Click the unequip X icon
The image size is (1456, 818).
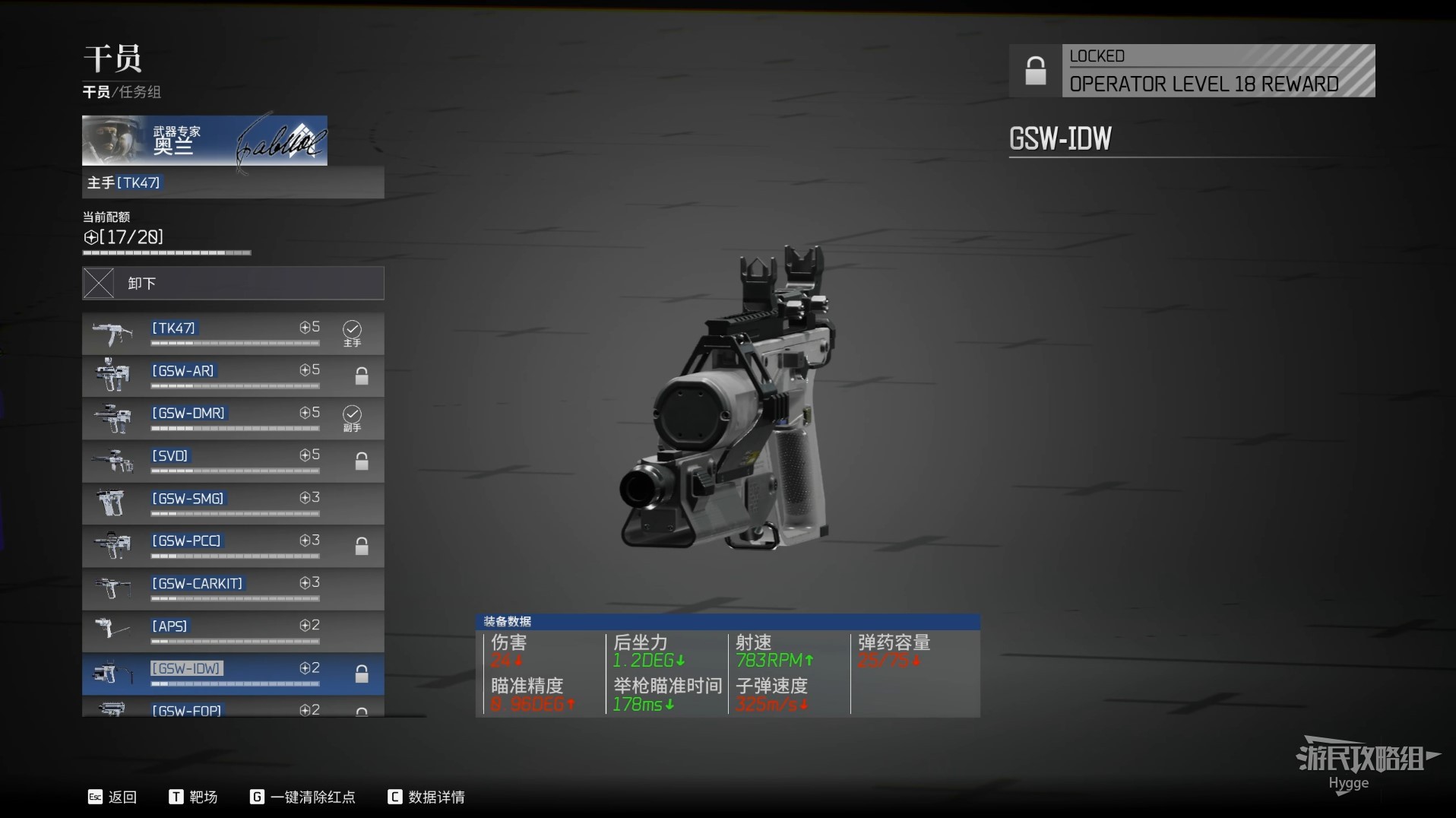99,283
